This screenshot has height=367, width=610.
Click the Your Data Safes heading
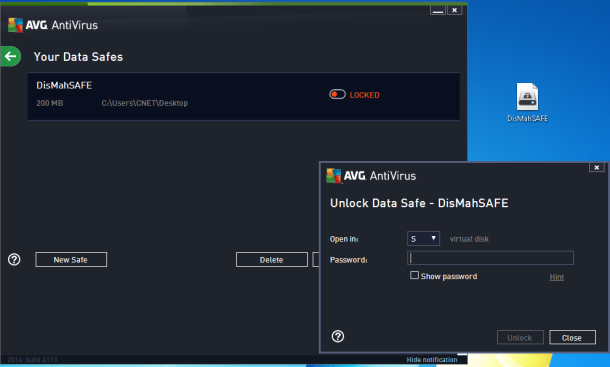coord(78,57)
